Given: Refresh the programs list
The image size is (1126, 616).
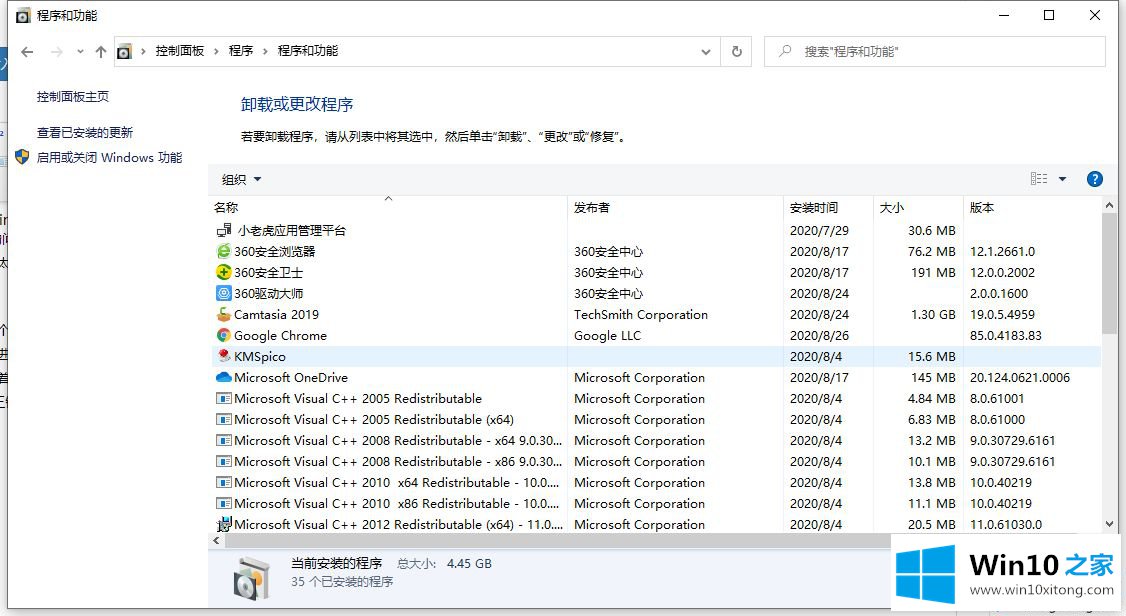Looking at the screenshot, I should (737, 51).
